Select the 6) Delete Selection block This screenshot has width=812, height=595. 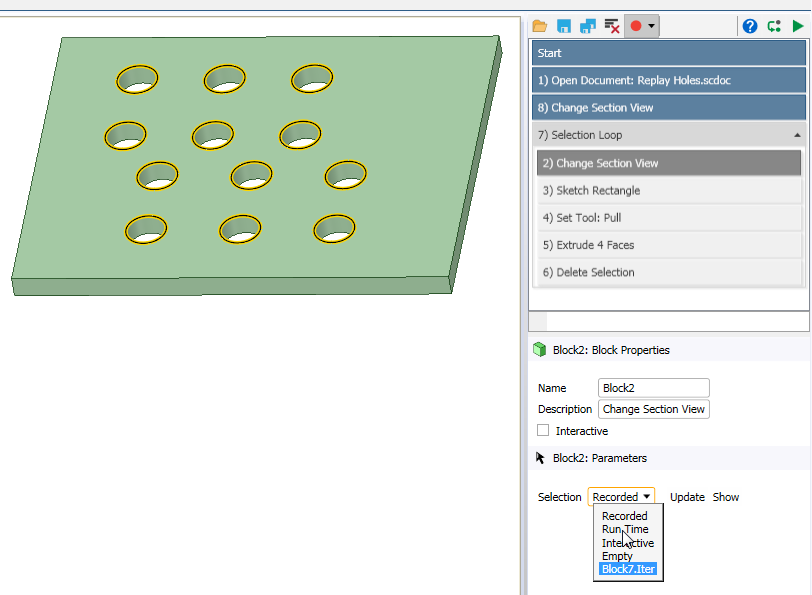point(669,272)
